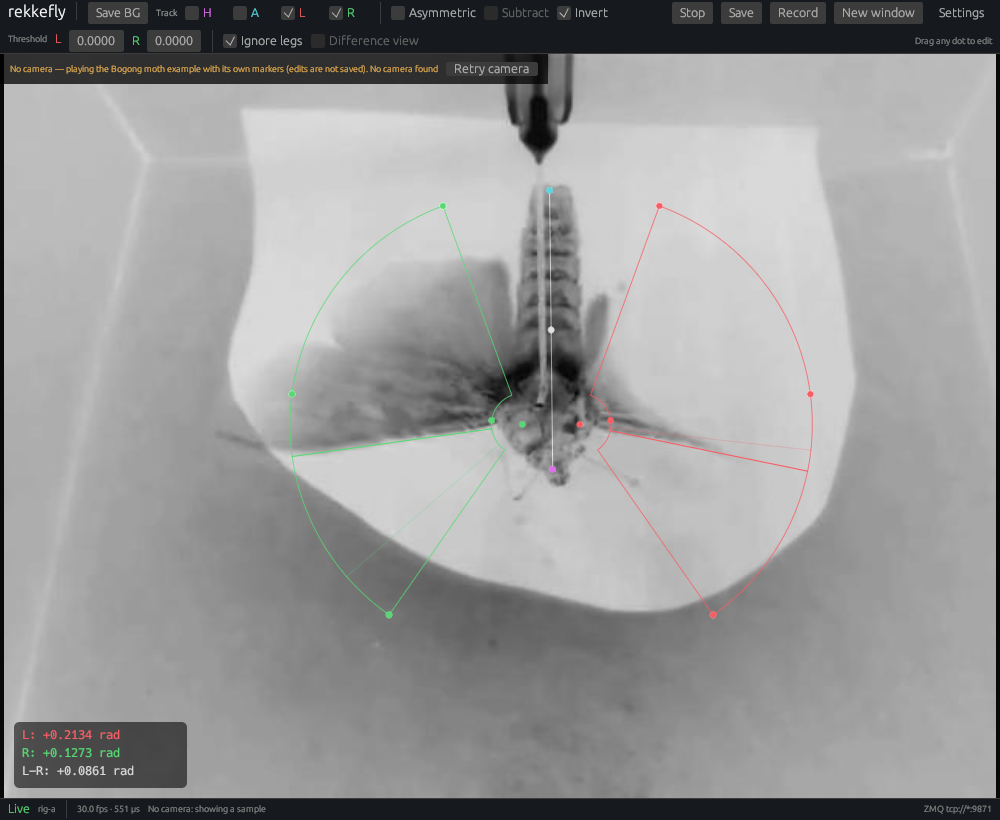Image resolution: width=1000 pixels, height=820 pixels.
Task: Click the Save button in toolbar
Action: click(741, 13)
